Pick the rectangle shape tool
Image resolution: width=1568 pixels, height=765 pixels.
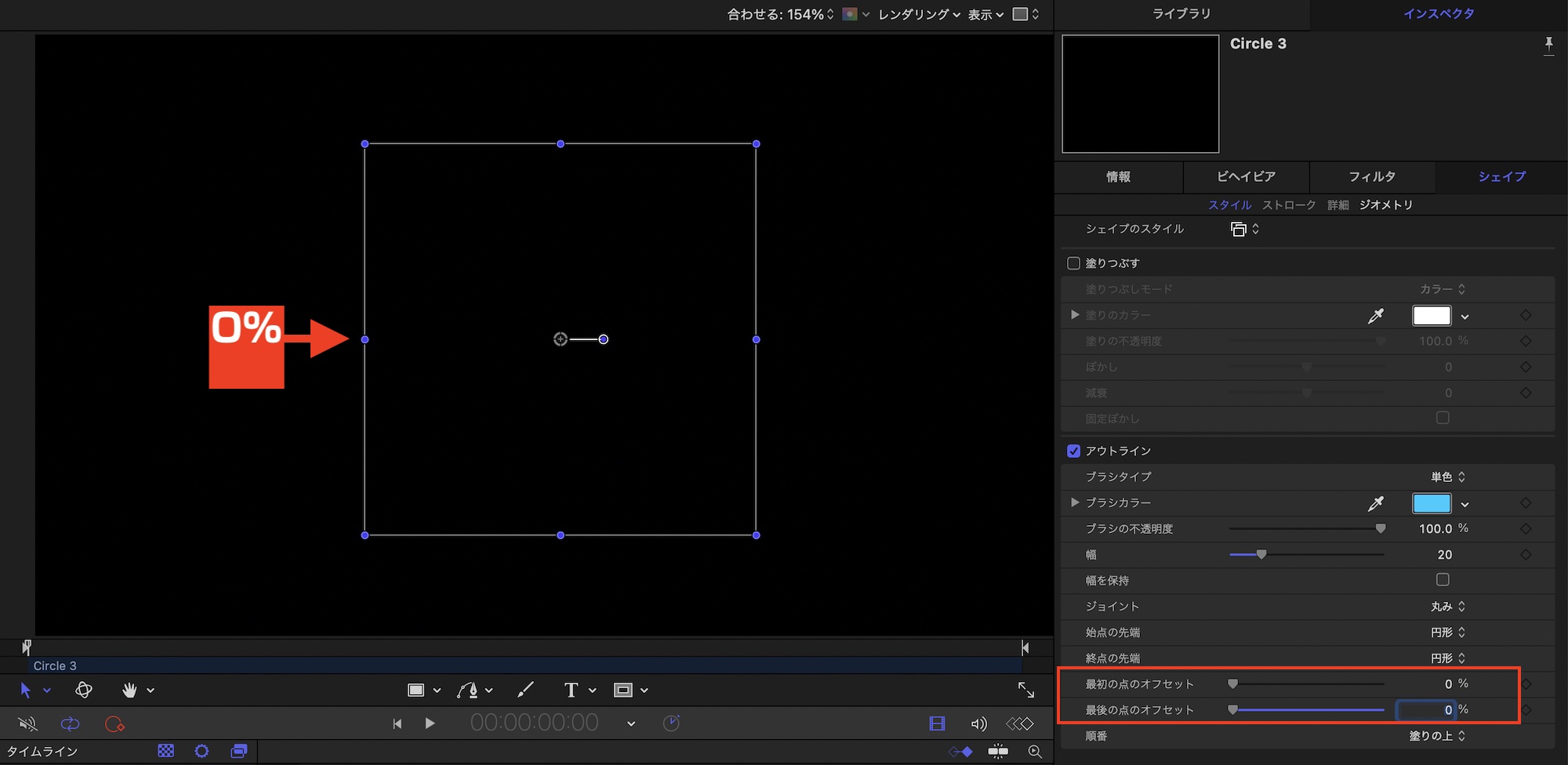click(416, 690)
